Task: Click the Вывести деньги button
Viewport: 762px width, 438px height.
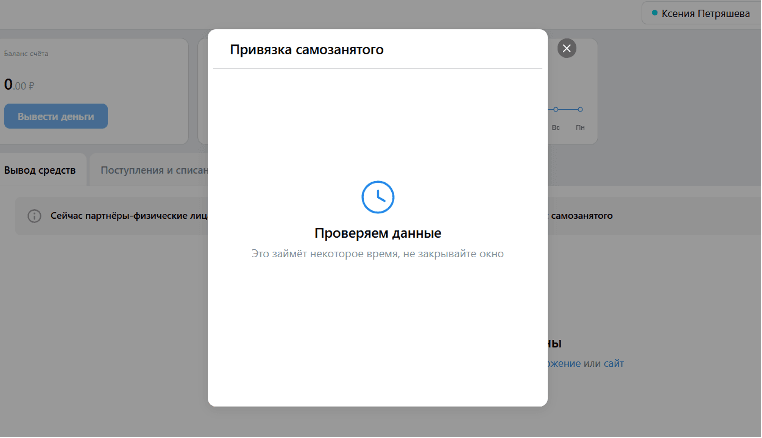Action: point(56,116)
